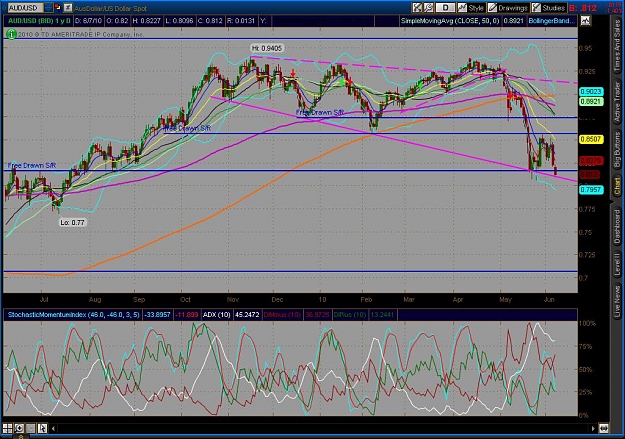Click the Free Drawn S/R label near December
Image resolution: width=625 pixels, height=439 pixels.
[320, 113]
